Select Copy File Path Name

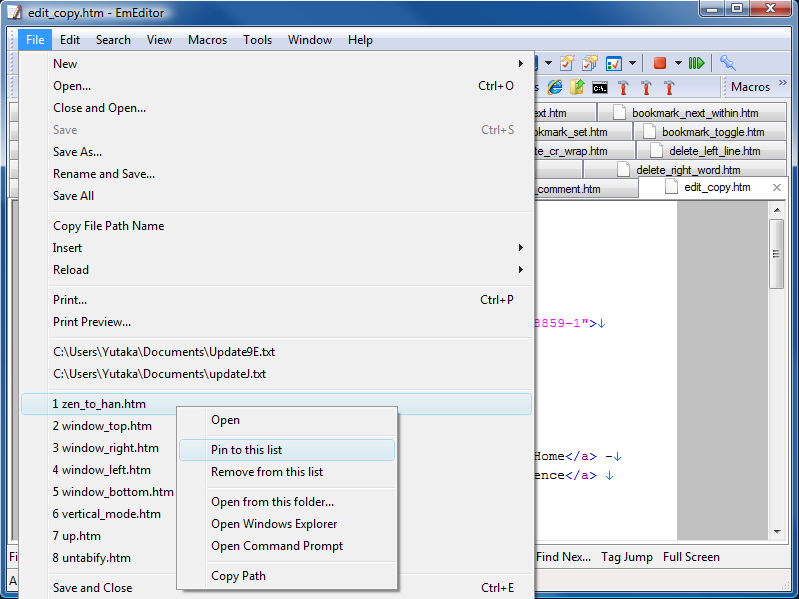pyautogui.click(x=276, y=226)
